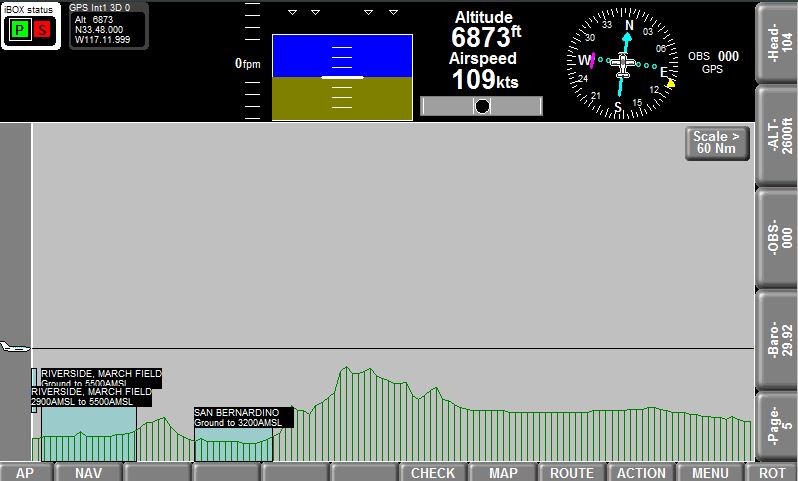Screen dimensions: 798x481
Task: Click the GPS position info box
Action: [108, 25]
